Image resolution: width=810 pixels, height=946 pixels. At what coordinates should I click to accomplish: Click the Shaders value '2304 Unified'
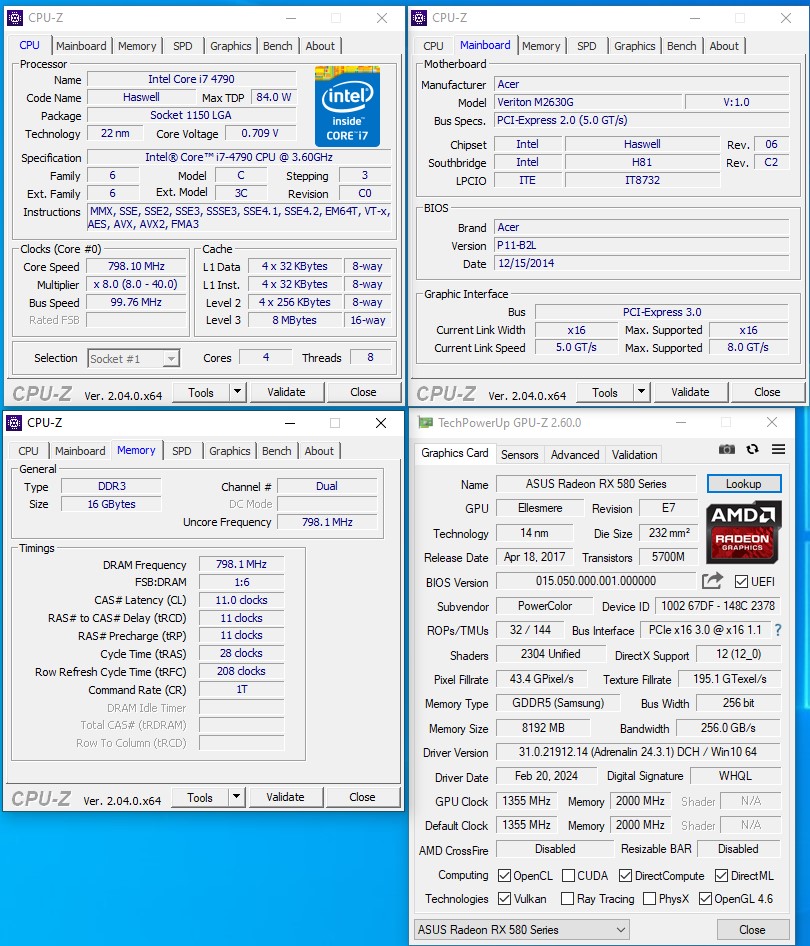(x=551, y=654)
